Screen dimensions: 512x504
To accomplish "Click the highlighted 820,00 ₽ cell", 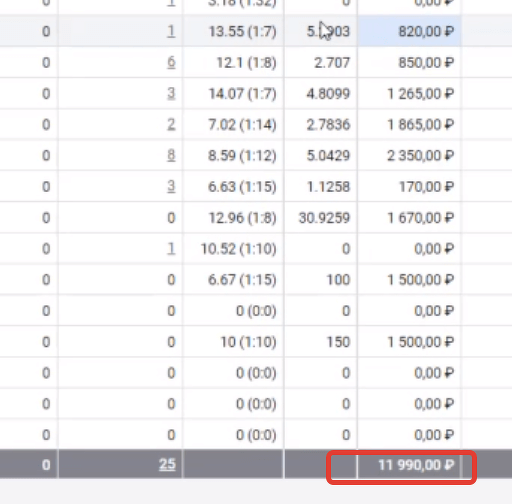I will (409, 31).
